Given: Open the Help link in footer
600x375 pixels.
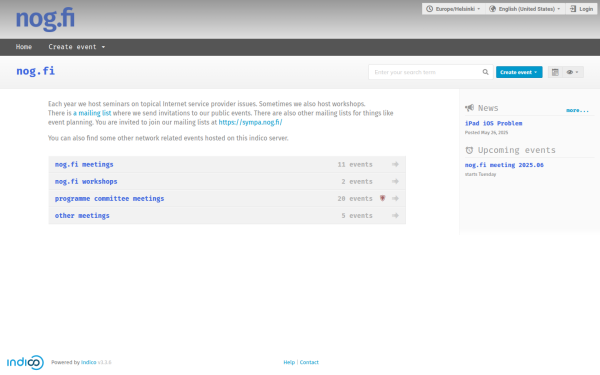Looking at the screenshot, I should click(289, 362).
